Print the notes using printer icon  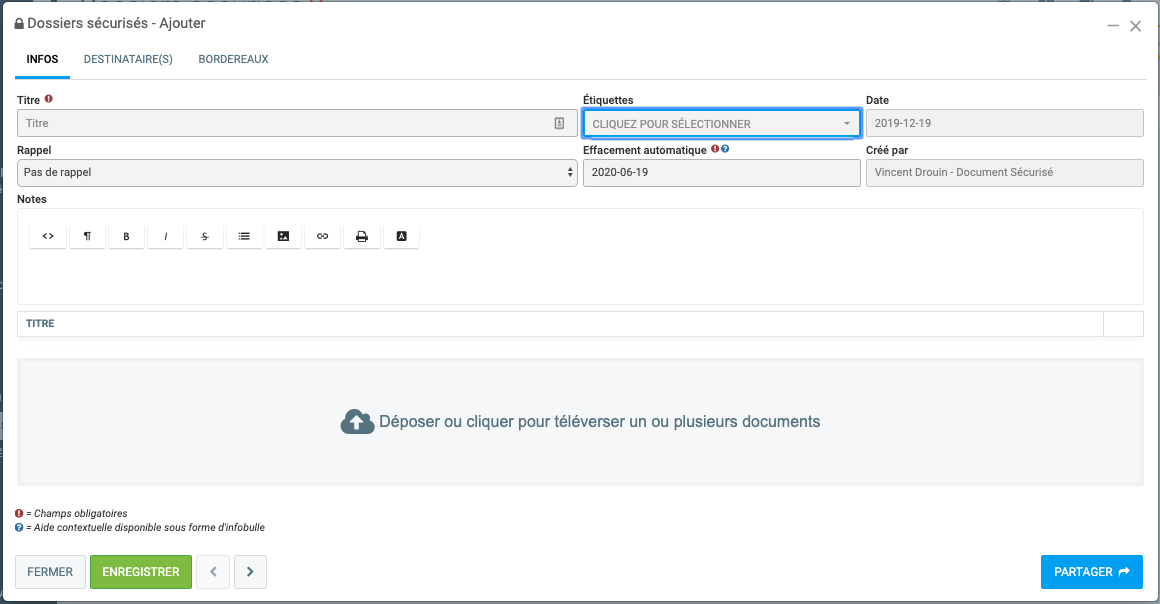362,236
